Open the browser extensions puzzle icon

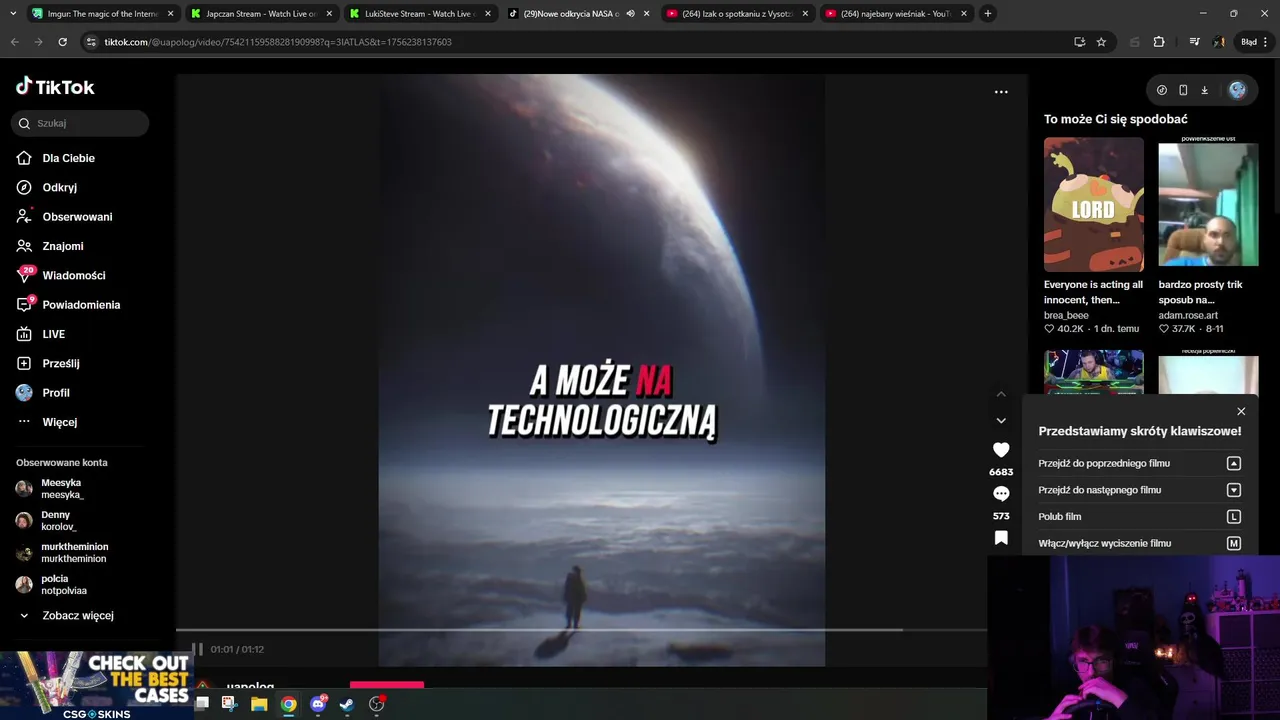tap(1159, 42)
